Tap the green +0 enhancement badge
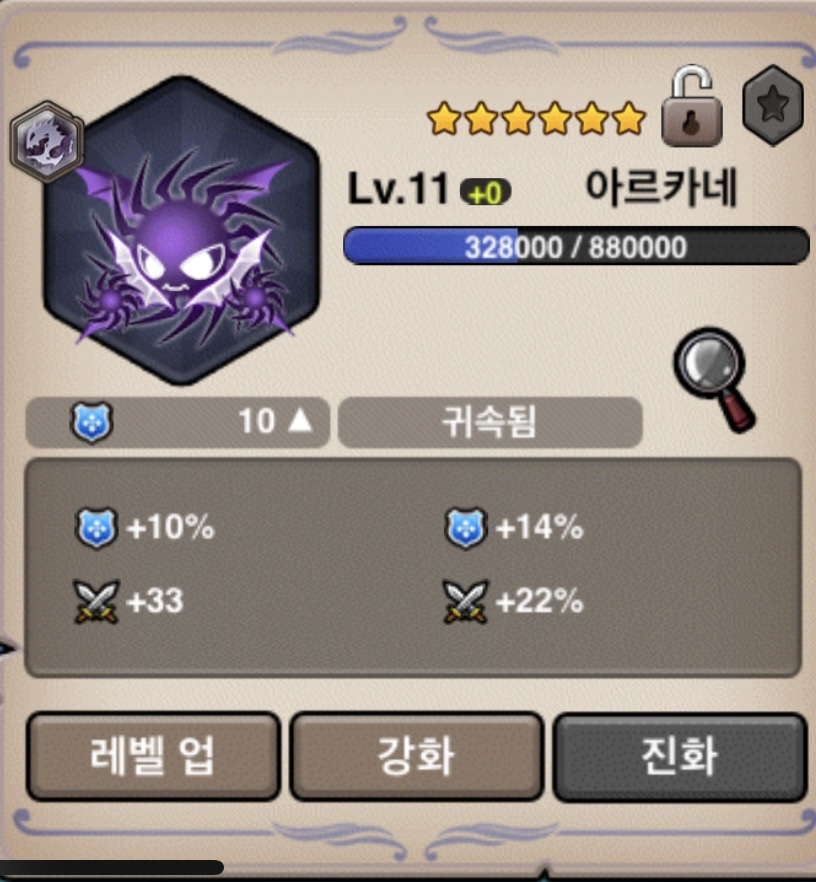The height and width of the screenshot is (882, 816). tap(485, 193)
